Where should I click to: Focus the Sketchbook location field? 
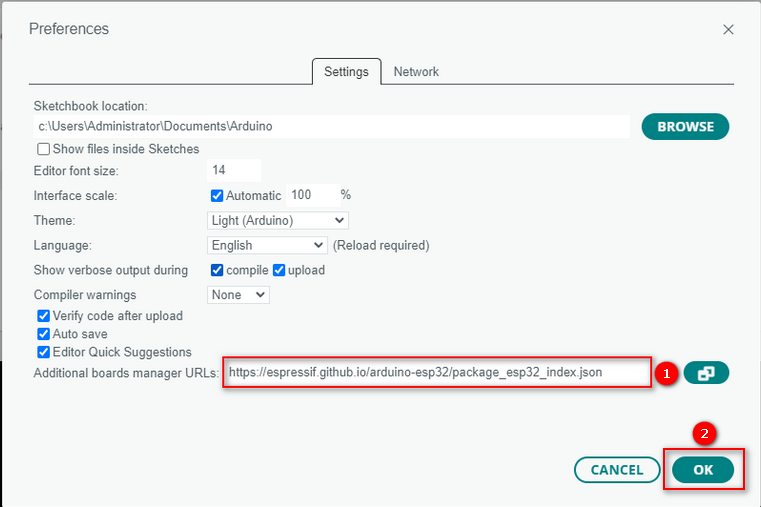332,127
